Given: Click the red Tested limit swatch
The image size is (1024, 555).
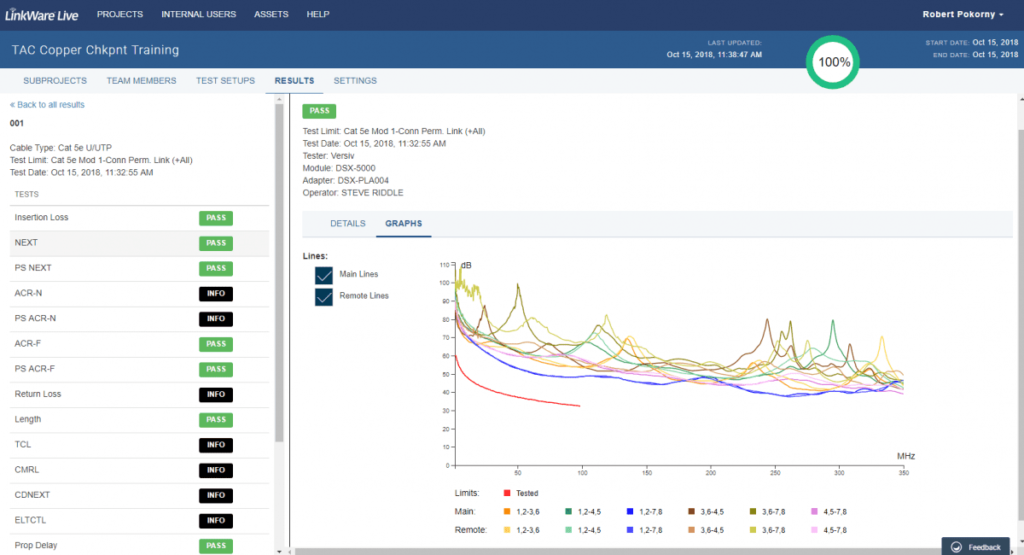Looking at the screenshot, I should coord(507,493).
